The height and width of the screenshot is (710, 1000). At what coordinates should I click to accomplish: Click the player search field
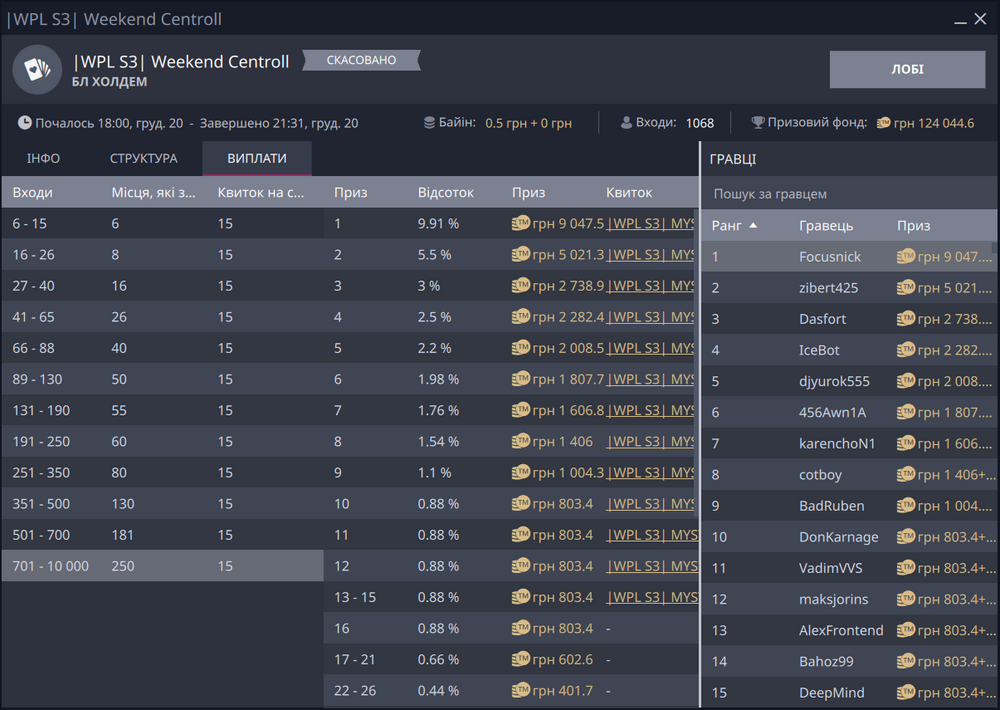[850, 193]
